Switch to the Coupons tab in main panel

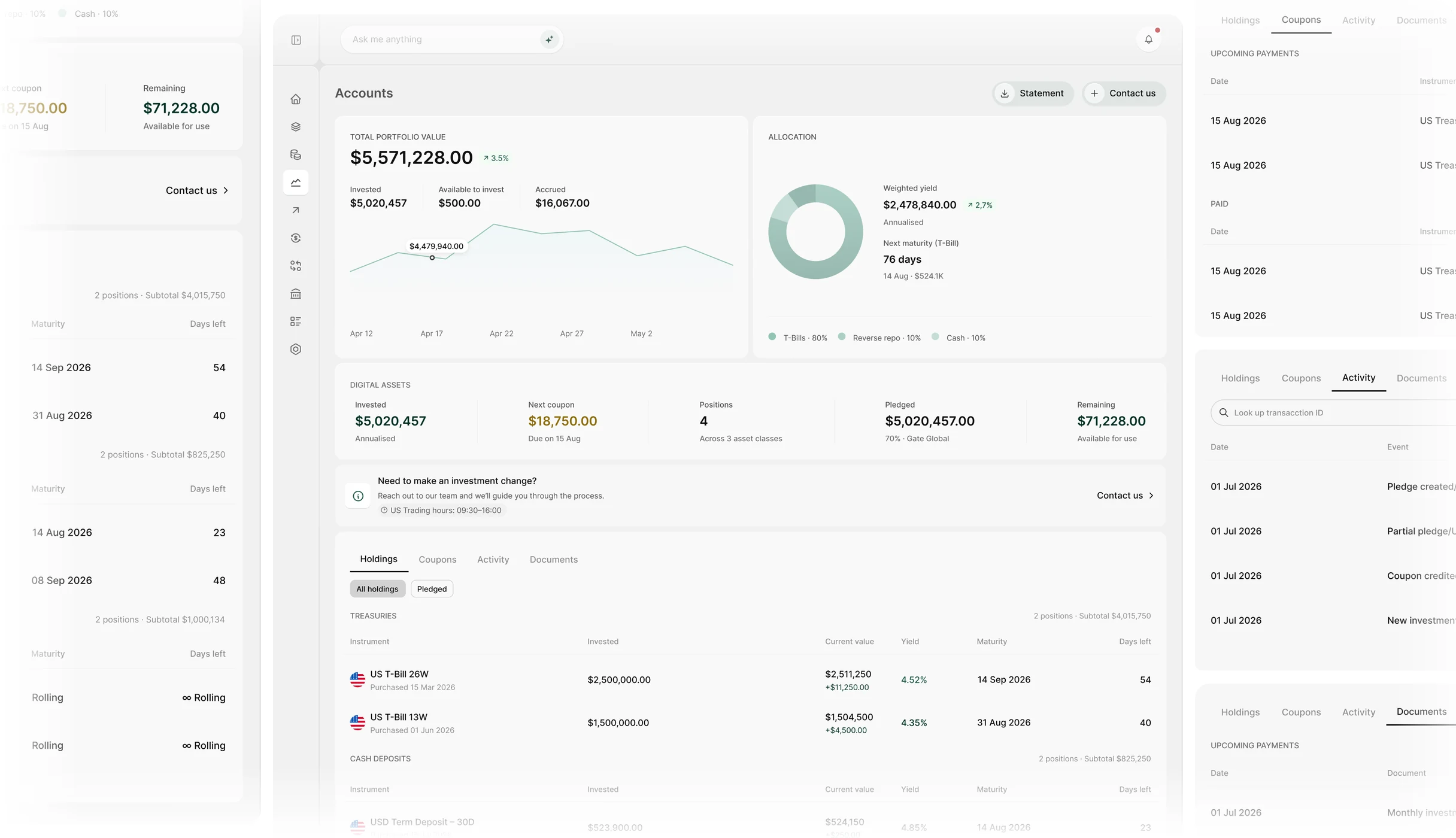point(437,560)
